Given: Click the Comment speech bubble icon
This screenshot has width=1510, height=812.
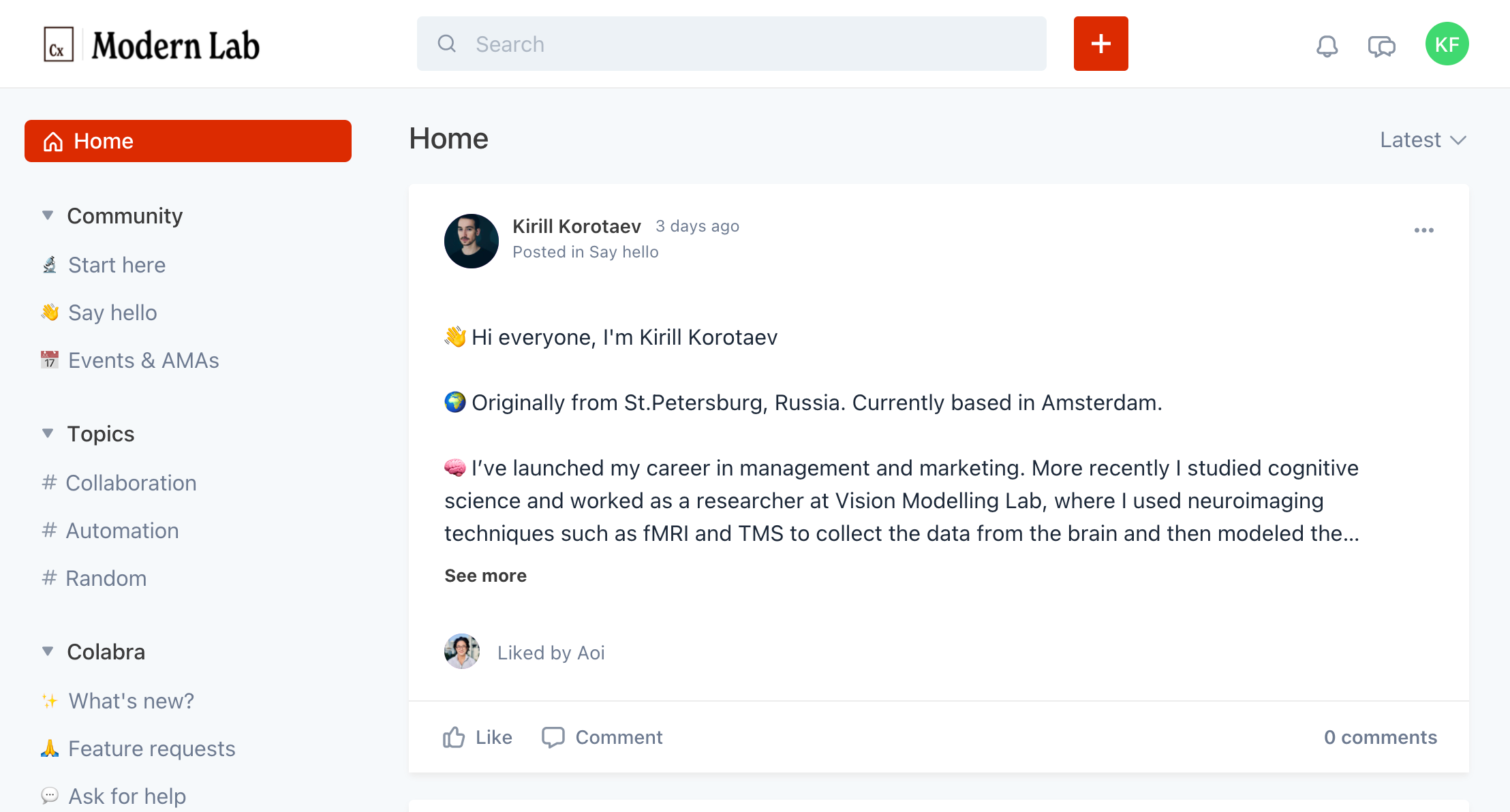Looking at the screenshot, I should click(553, 737).
